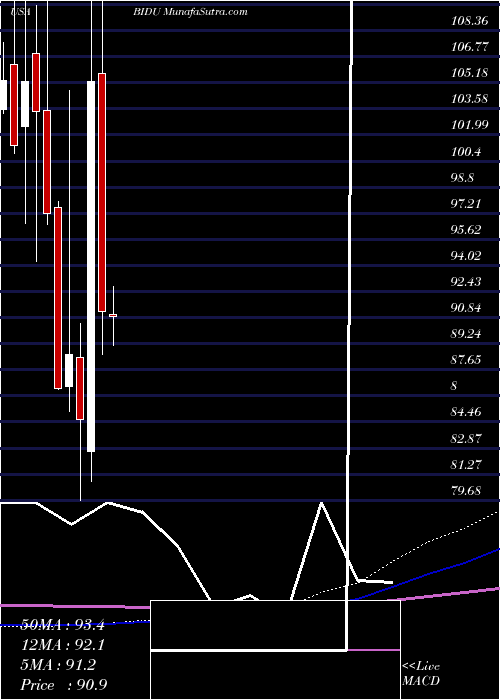The height and width of the screenshot is (700, 500).
Task: Click the USA market label
Action: [x=21, y=12]
